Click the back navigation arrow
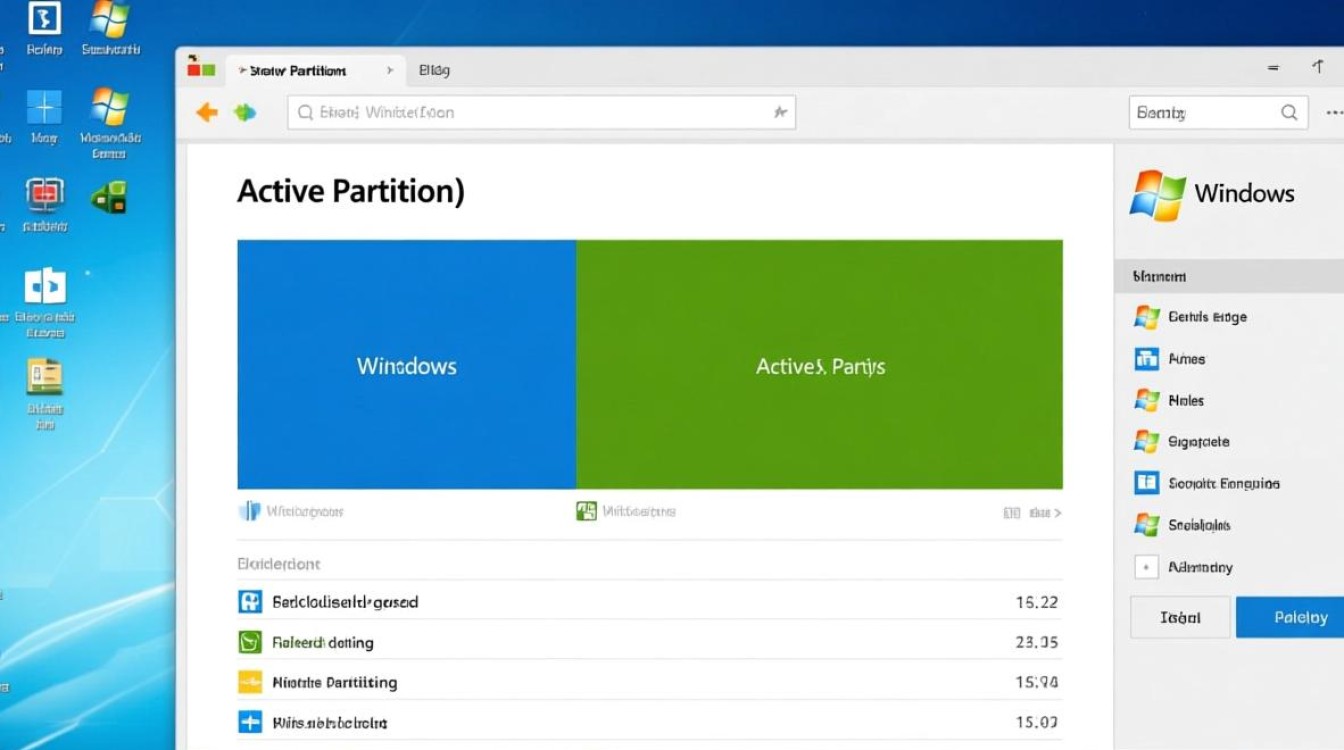 (206, 112)
